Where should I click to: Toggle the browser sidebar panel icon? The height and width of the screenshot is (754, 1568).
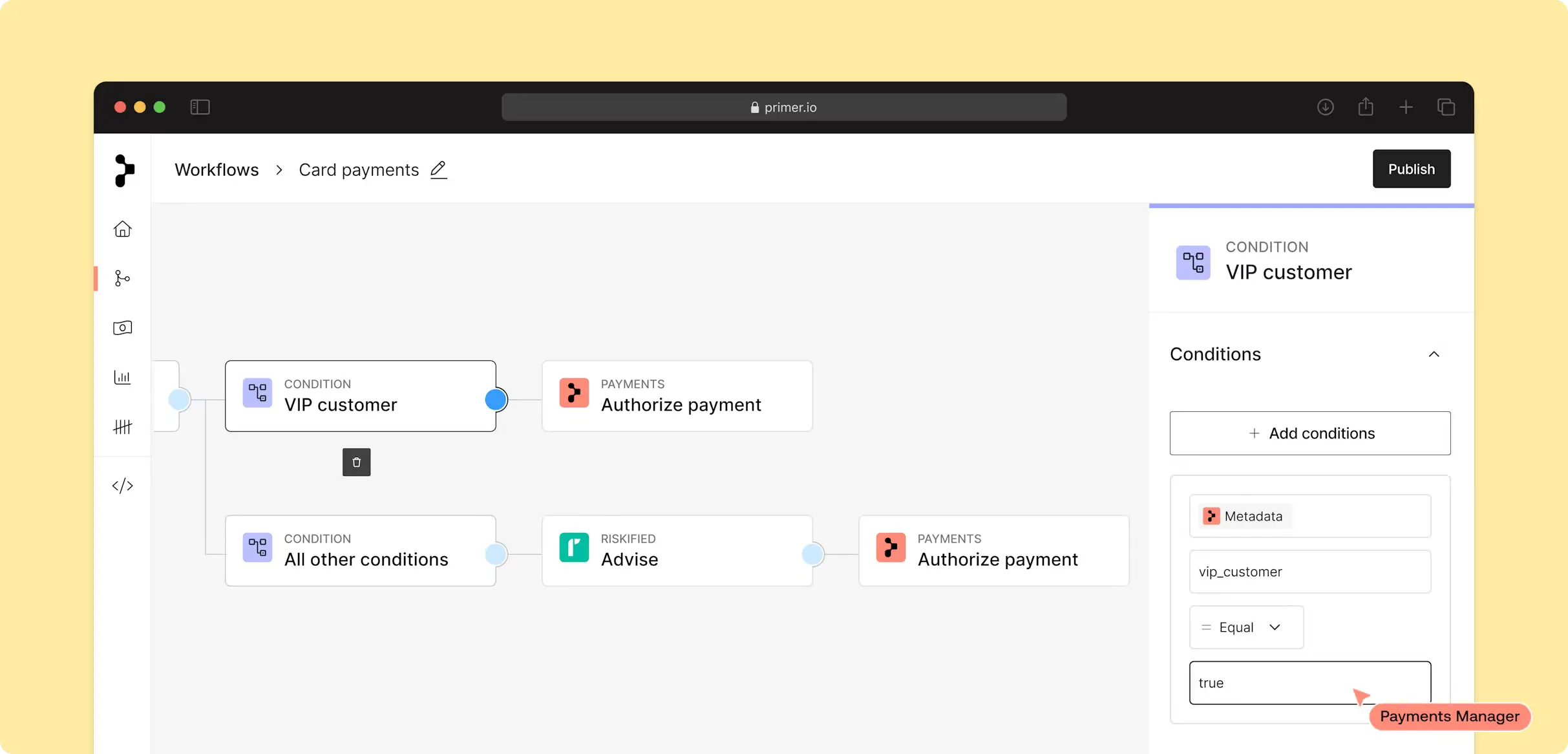[x=200, y=107]
